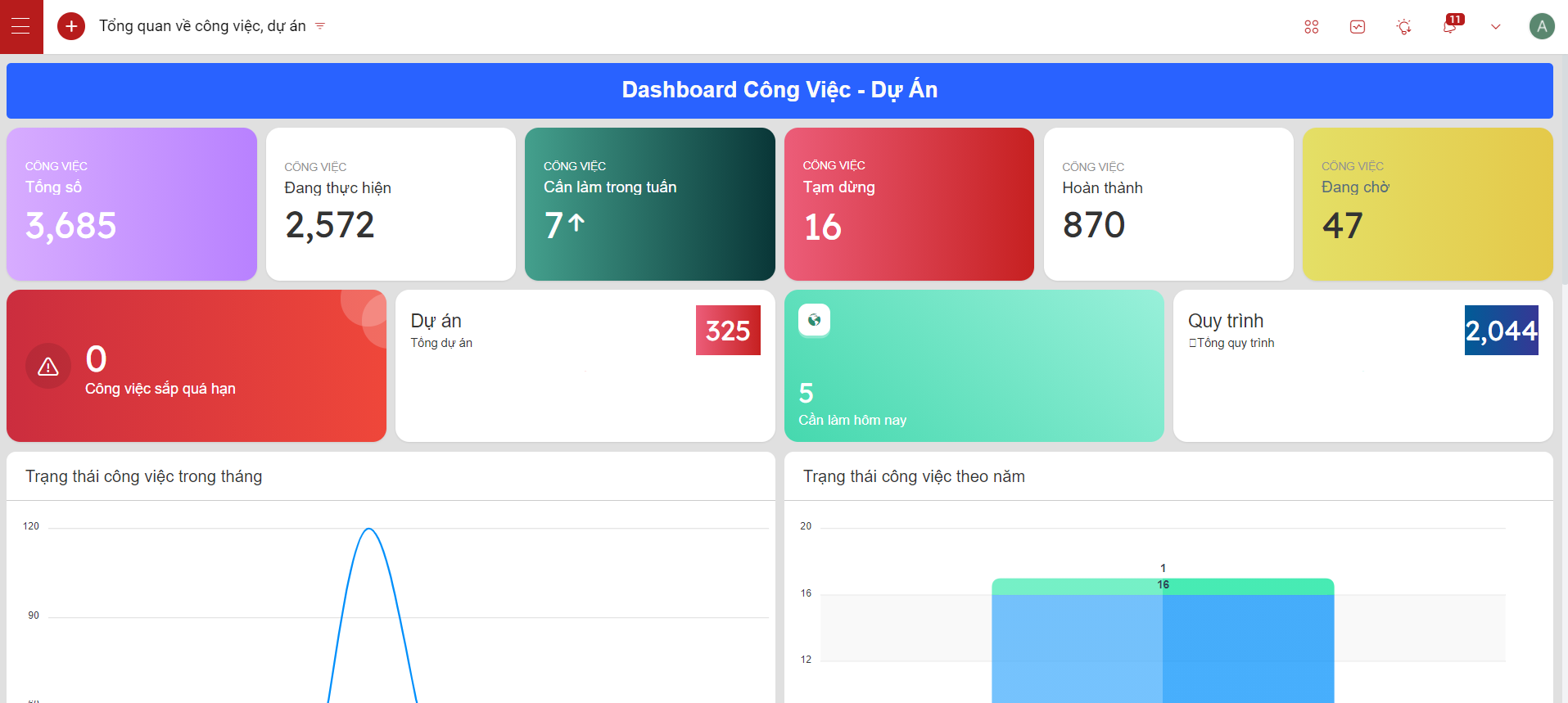The image size is (1568, 703).
Task: Click the lightbulb suggestions icon
Action: 1403,27
